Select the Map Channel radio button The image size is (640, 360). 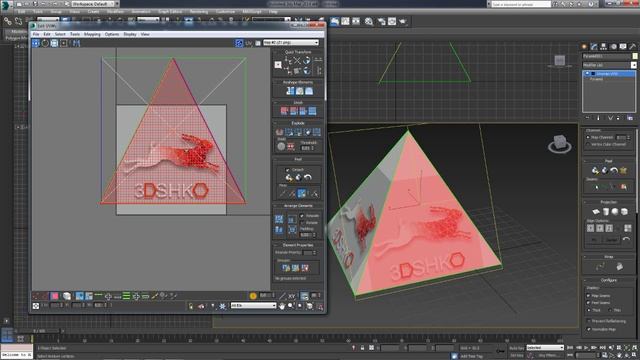click(588, 138)
